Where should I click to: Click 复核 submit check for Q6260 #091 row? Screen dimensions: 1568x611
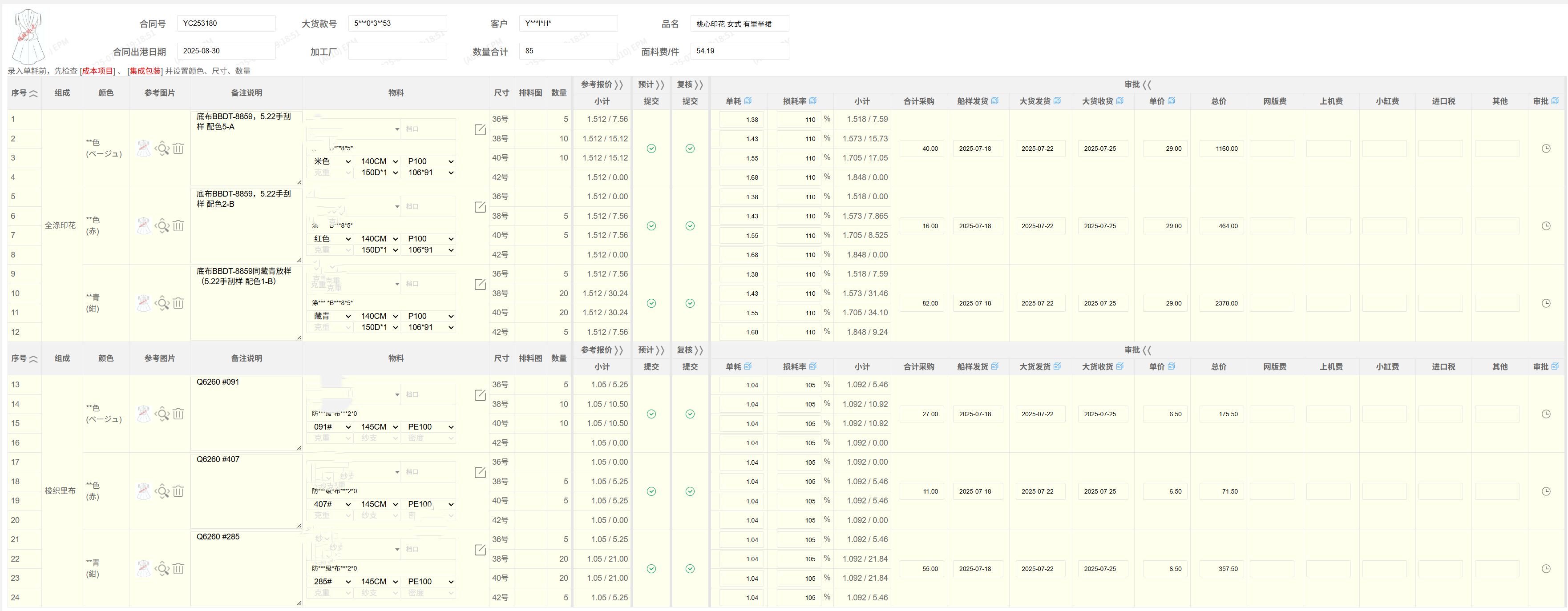coord(690,414)
